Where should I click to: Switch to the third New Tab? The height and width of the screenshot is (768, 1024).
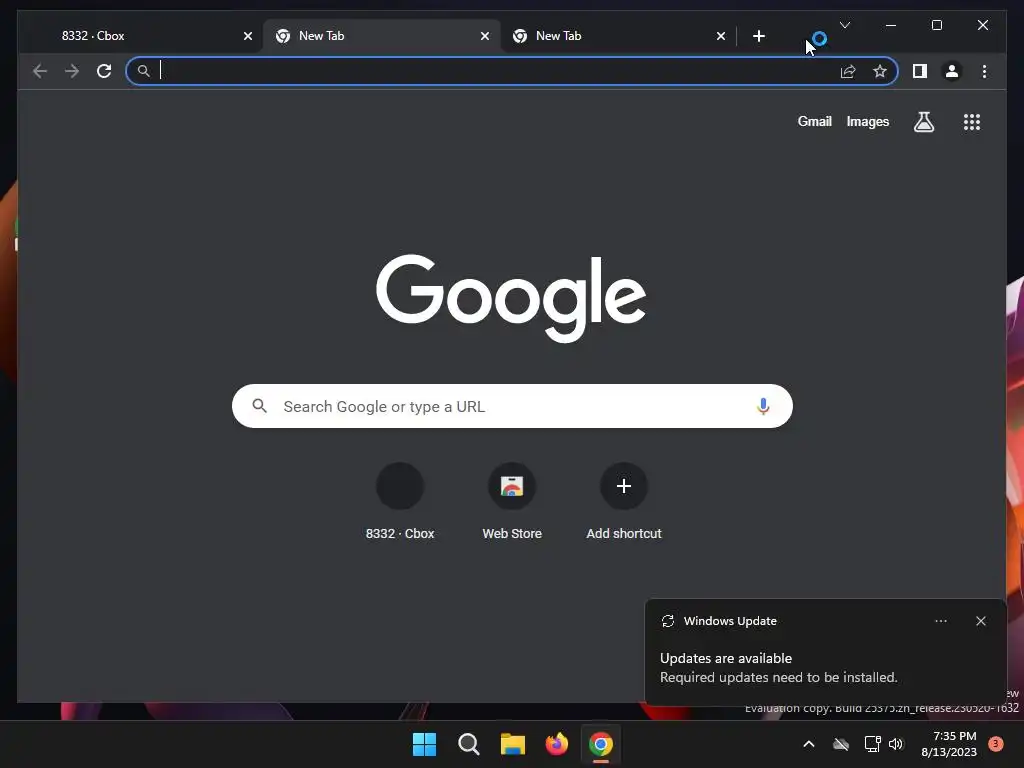tap(618, 36)
